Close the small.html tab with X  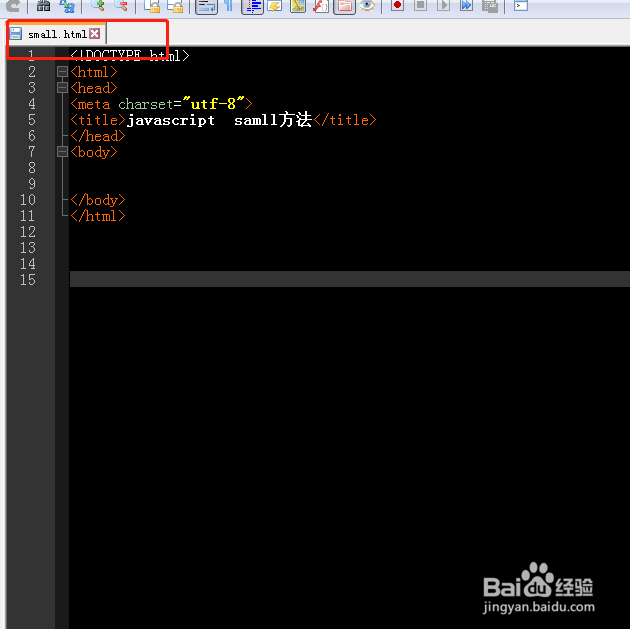95,33
